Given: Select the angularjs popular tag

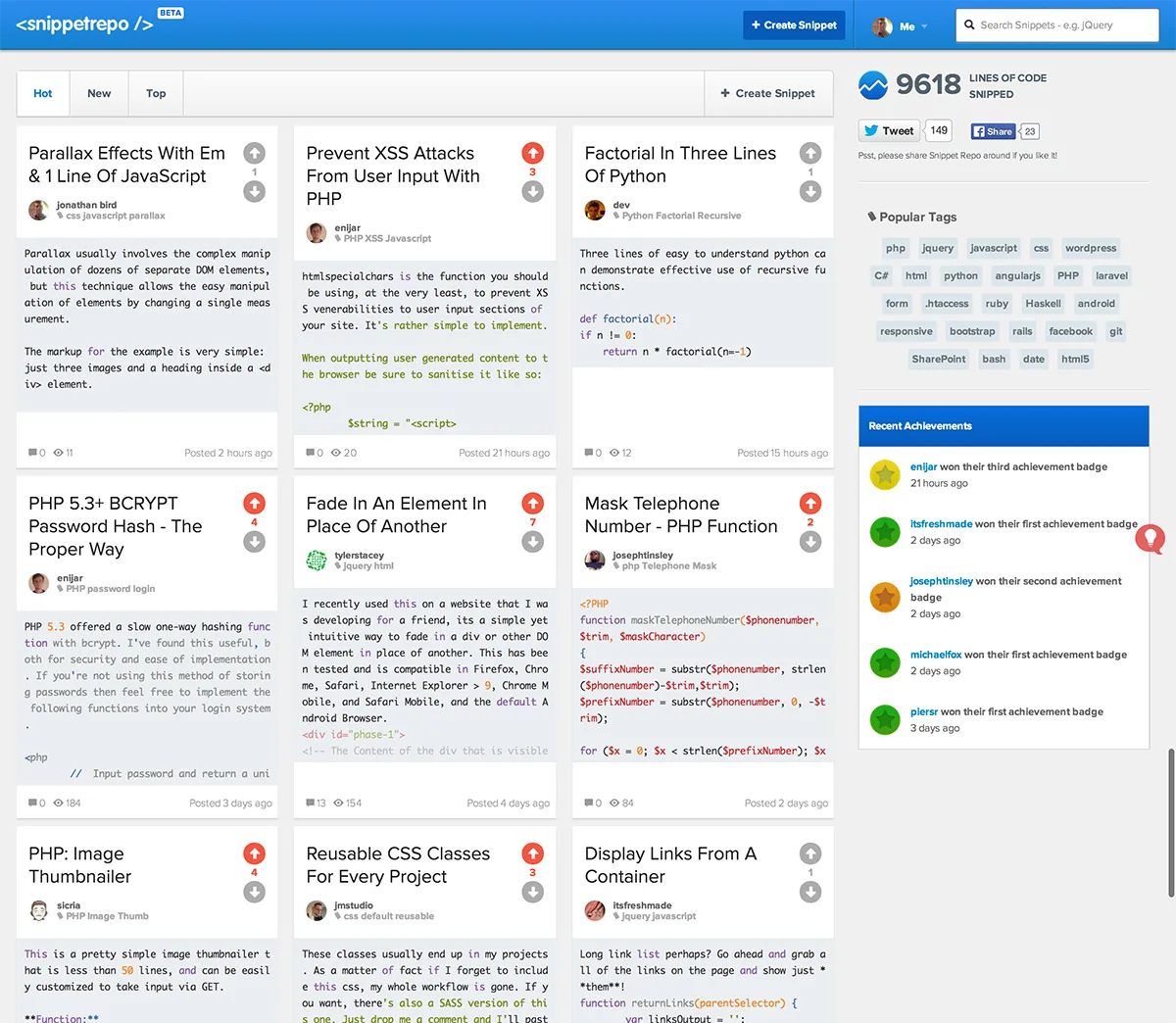Looking at the screenshot, I should (1017, 275).
